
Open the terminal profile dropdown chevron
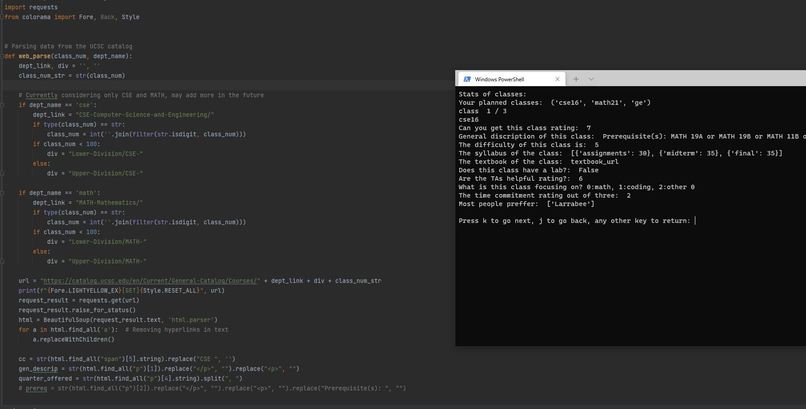tap(591, 79)
